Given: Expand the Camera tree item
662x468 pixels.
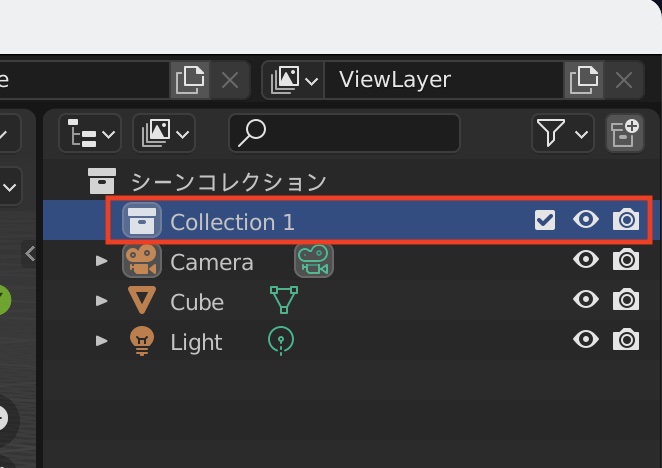Looking at the screenshot, I should [101, 261].
